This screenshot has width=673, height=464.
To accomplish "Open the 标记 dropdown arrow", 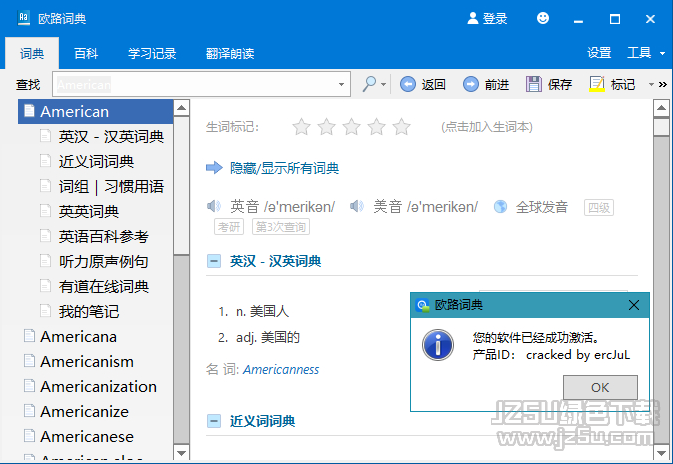I will pos(651,85).
